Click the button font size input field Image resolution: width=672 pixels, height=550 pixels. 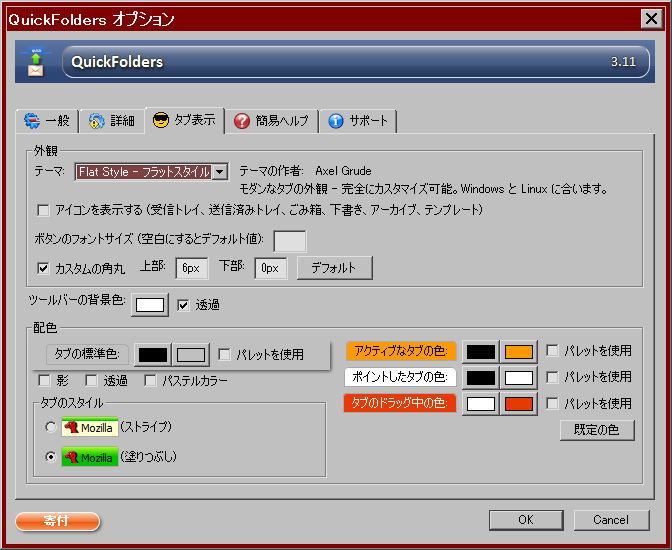tap(290, 241)
